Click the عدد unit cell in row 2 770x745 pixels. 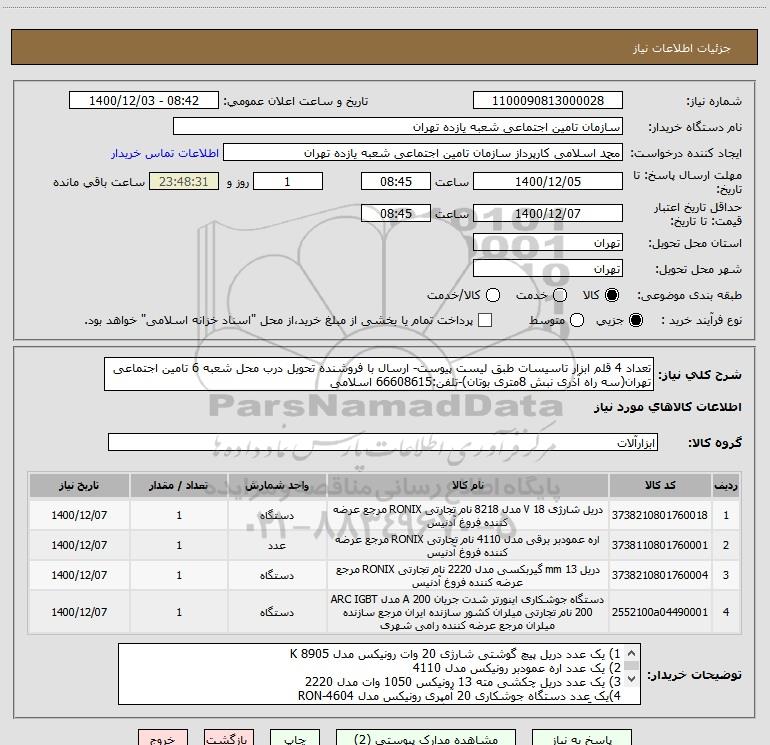click(x=277, y=546)
